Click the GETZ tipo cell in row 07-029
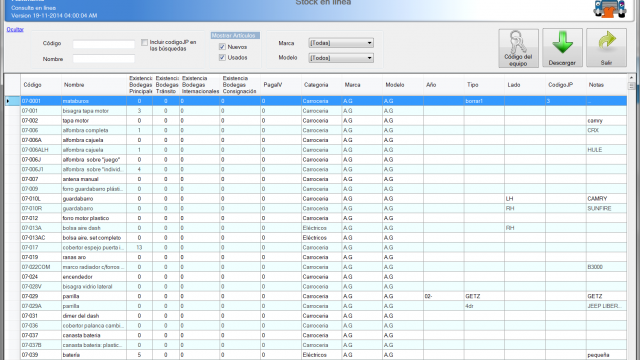This screenshot has height=360, width=640. (484, 296)
